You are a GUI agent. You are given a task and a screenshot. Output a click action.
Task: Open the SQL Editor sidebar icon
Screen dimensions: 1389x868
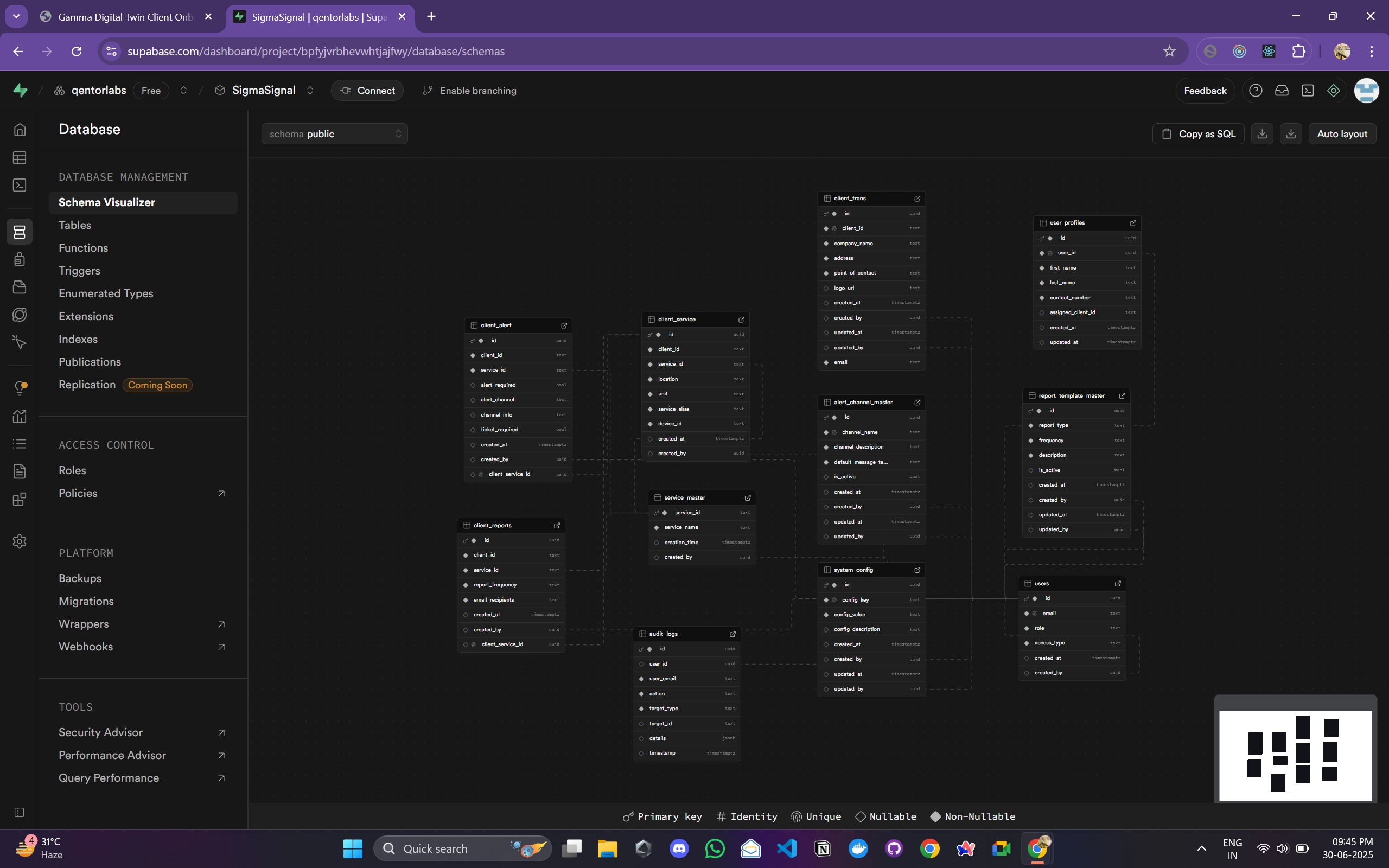(x=20, y=185)
